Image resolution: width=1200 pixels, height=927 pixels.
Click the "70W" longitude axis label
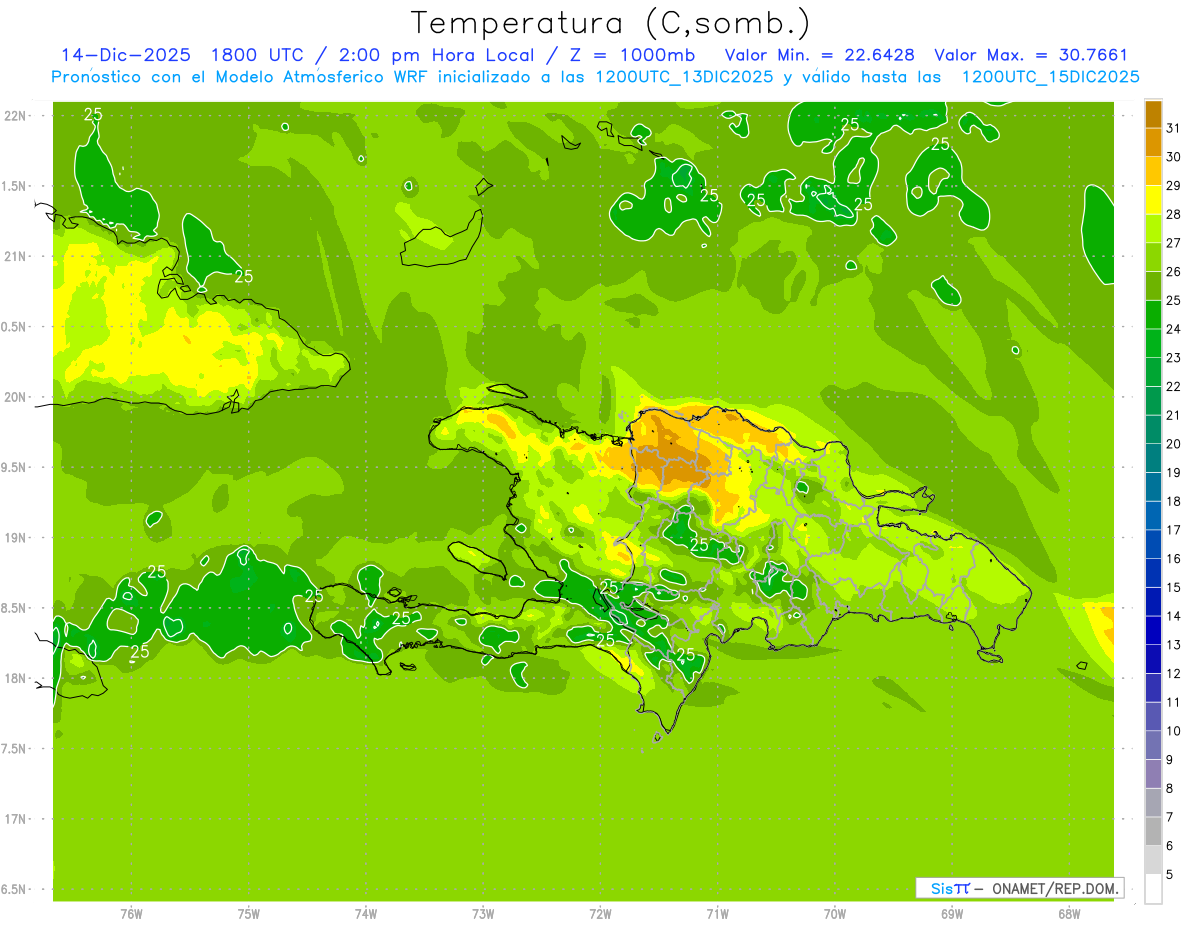[x=835, y=914]
